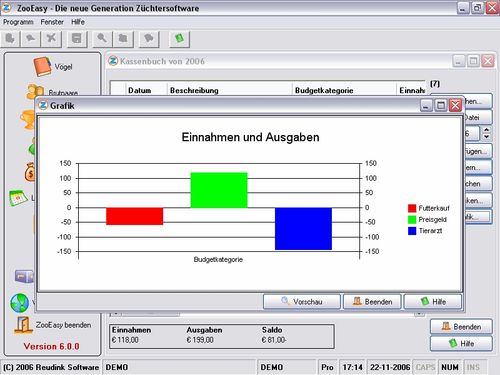
Task: Click Hilfe button in Grafik window
Action: point(433,302)
